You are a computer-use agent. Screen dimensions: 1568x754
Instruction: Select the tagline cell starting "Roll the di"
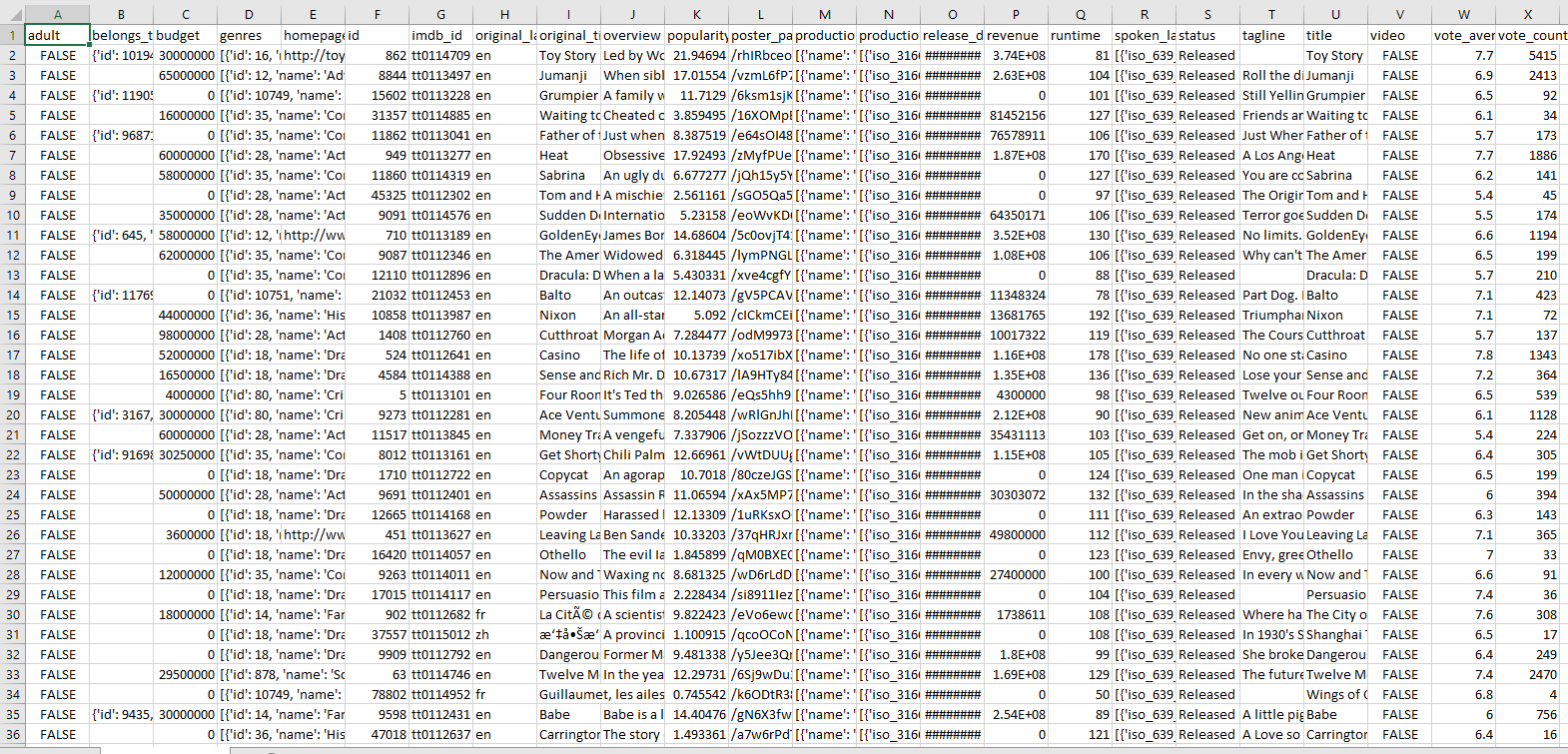click(1272, 75)
